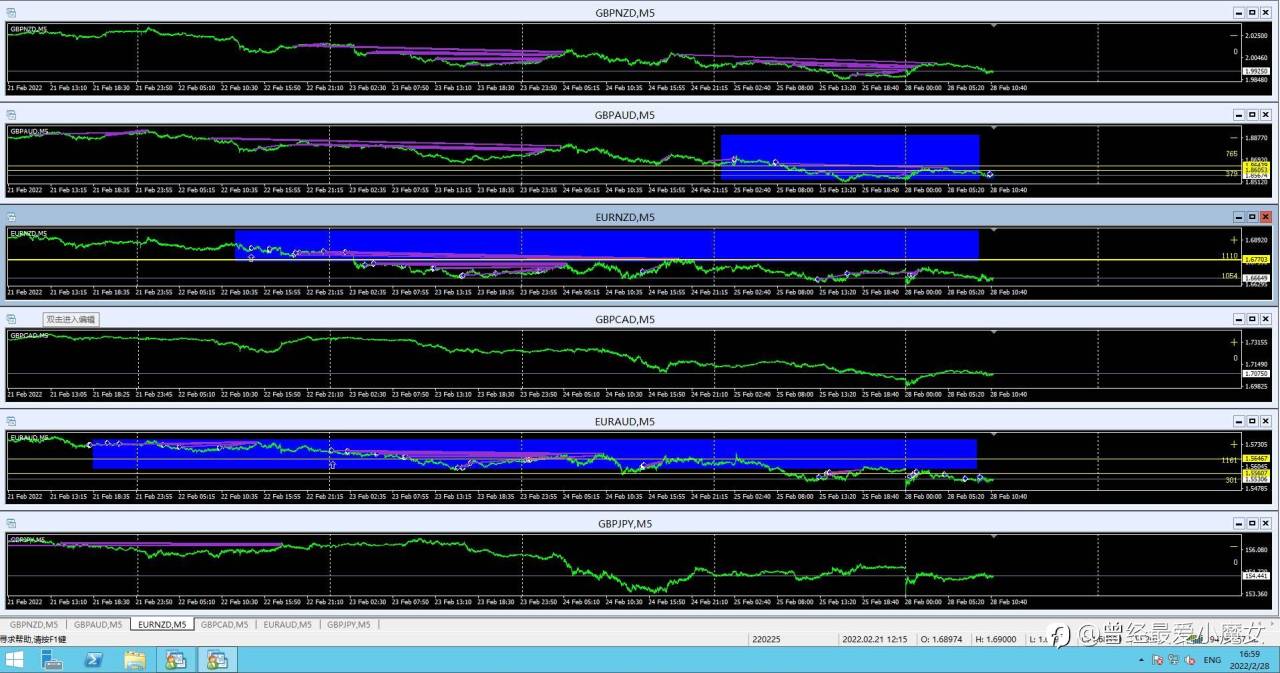Click the GBPJPY,M5 chart window title icon
The width and height of the screenshot is (1280, 673).
(x=11, y=523)
